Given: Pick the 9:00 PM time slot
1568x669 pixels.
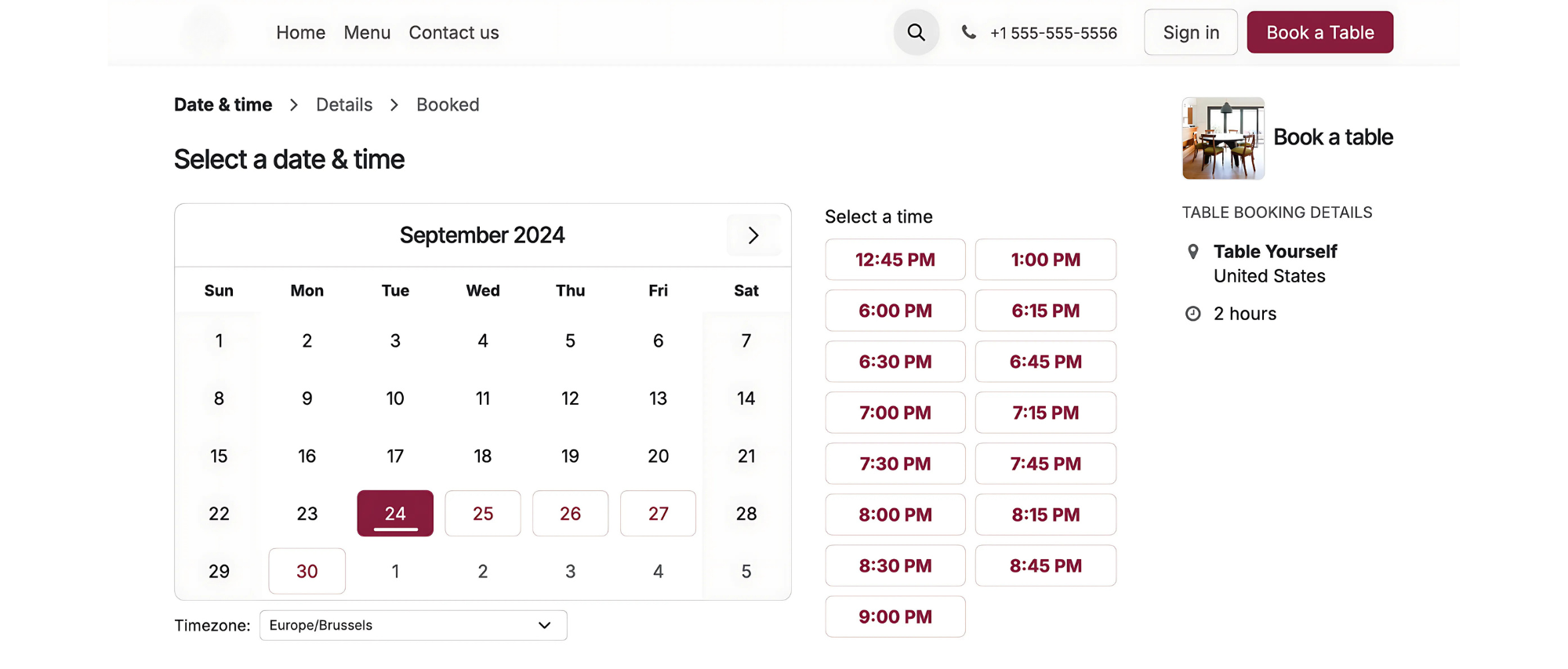Looking at the screenshot, I should click(x=895, y=616).
